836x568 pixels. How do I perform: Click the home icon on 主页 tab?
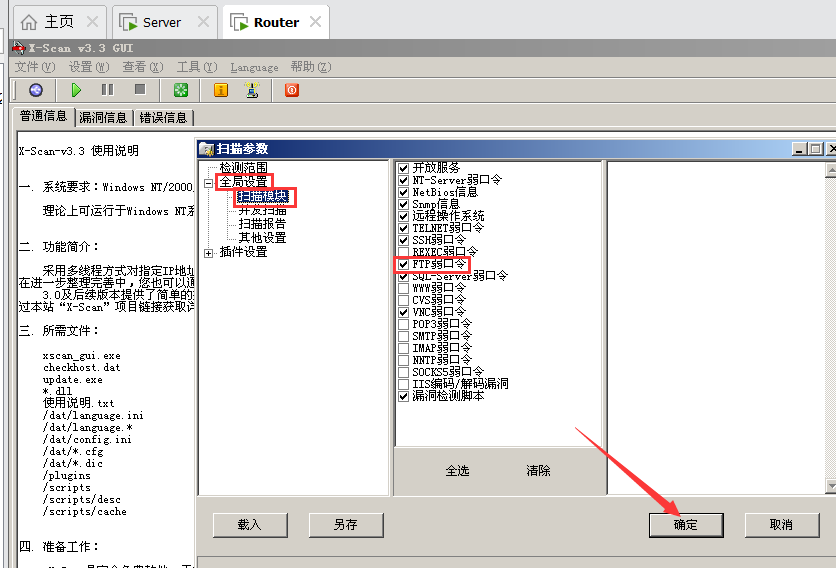coord(29,22)
